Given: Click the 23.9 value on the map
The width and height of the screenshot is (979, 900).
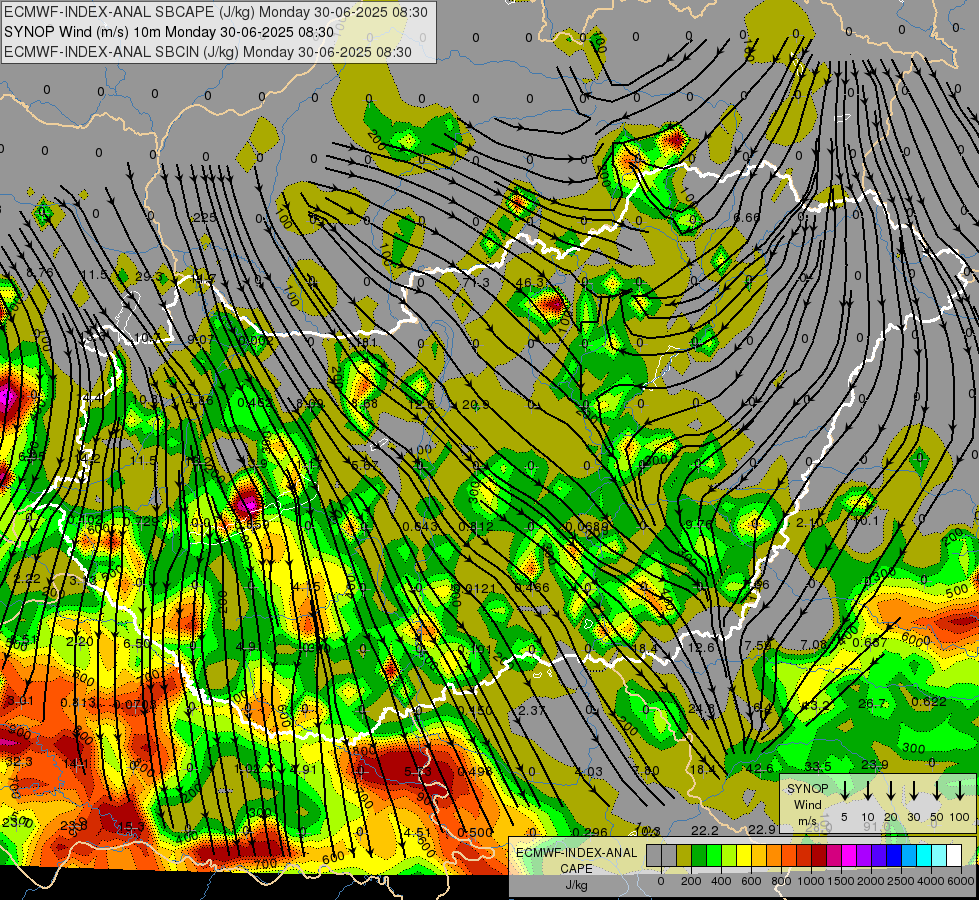Looking at the screenshot, I should pyautogui.click(x=875, y=764).
